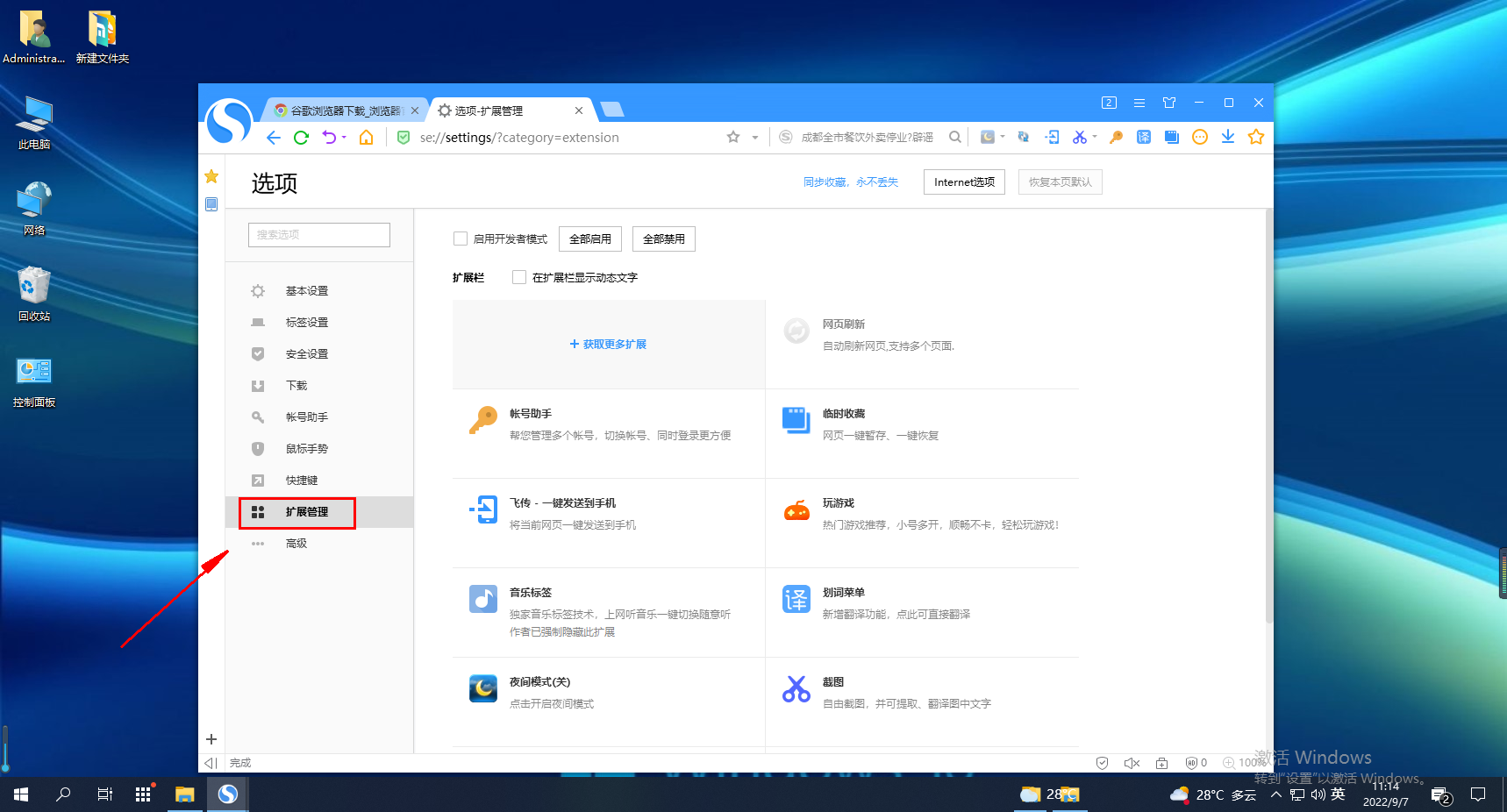The height and width of the screenshot is (812, 1507).
Task: Bookmark this page with the address bar star
Action: (733, 137)
